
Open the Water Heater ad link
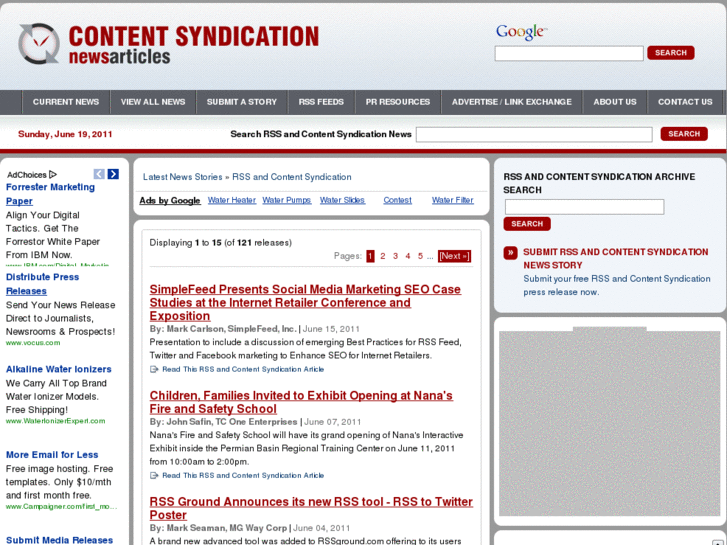(232, 200)
